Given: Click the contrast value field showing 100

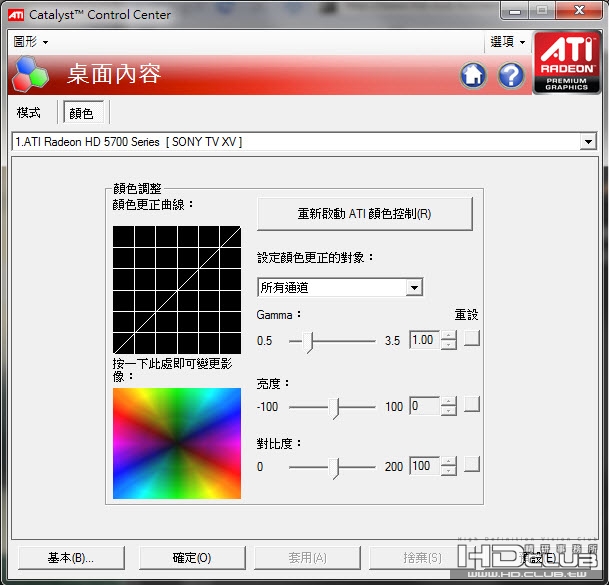Looking at the screenshot, I should (425, 466).
